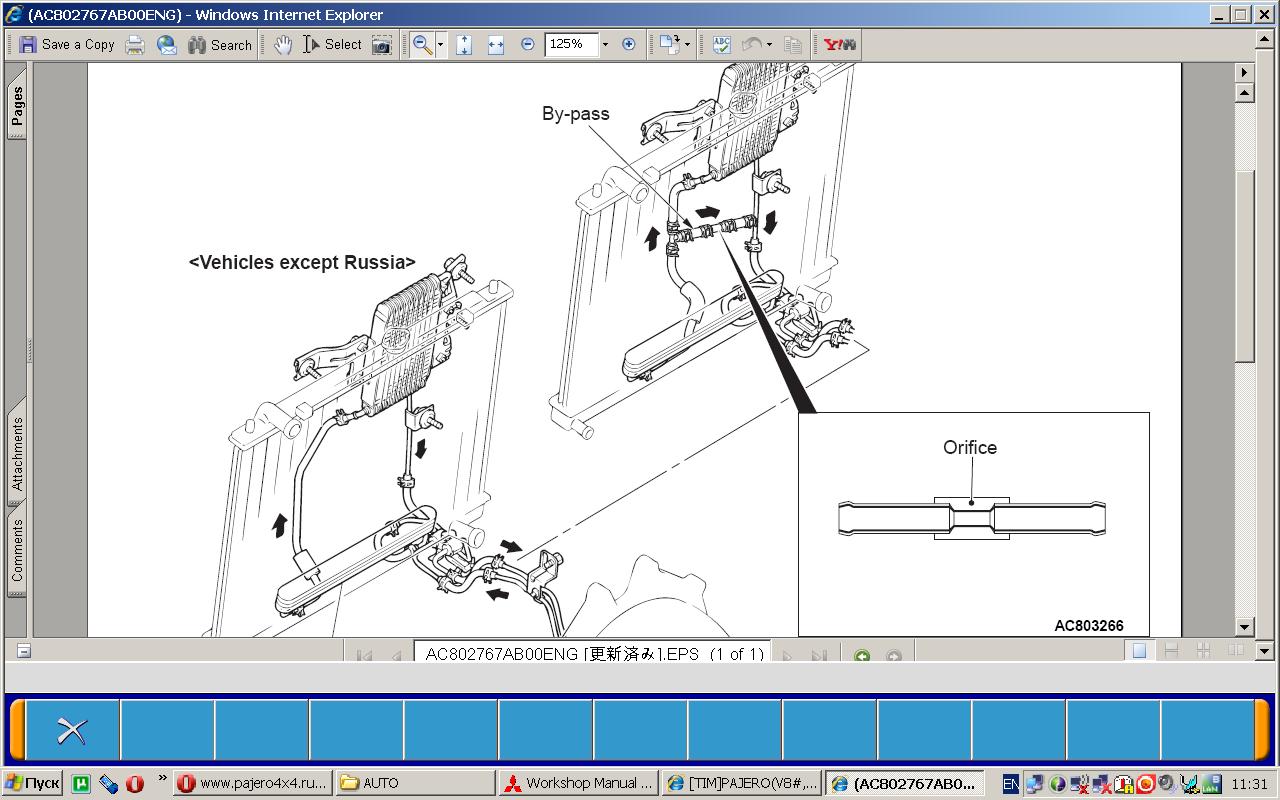Screen dimensions: 1280x800
Task: Click in the zoom percentage field
Action: [x=571, y=44]
